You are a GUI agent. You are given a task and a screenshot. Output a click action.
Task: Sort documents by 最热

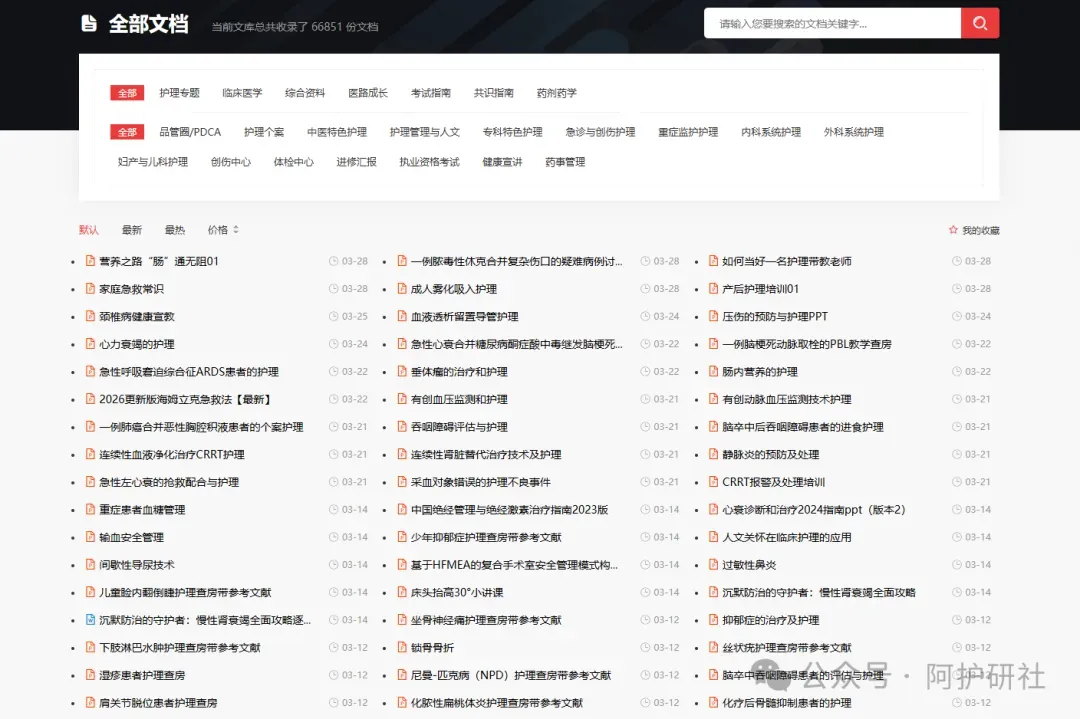point(175,229)
